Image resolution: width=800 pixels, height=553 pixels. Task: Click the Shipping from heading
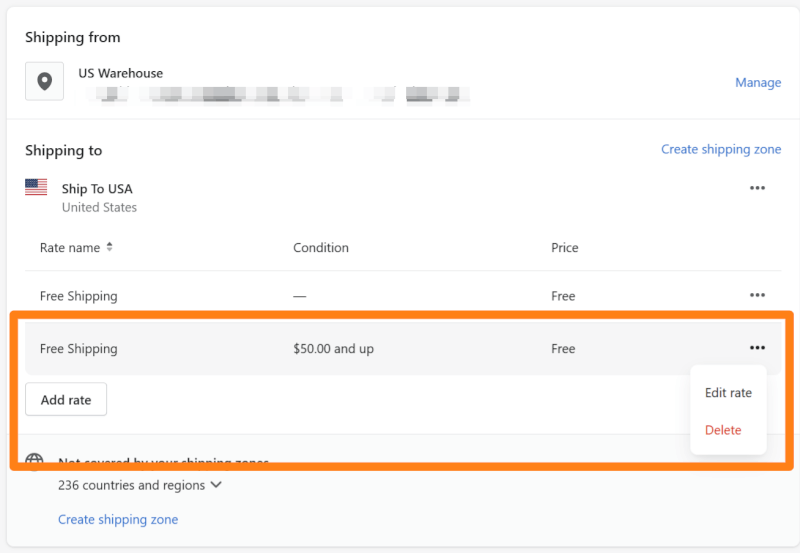pos(72,37)
